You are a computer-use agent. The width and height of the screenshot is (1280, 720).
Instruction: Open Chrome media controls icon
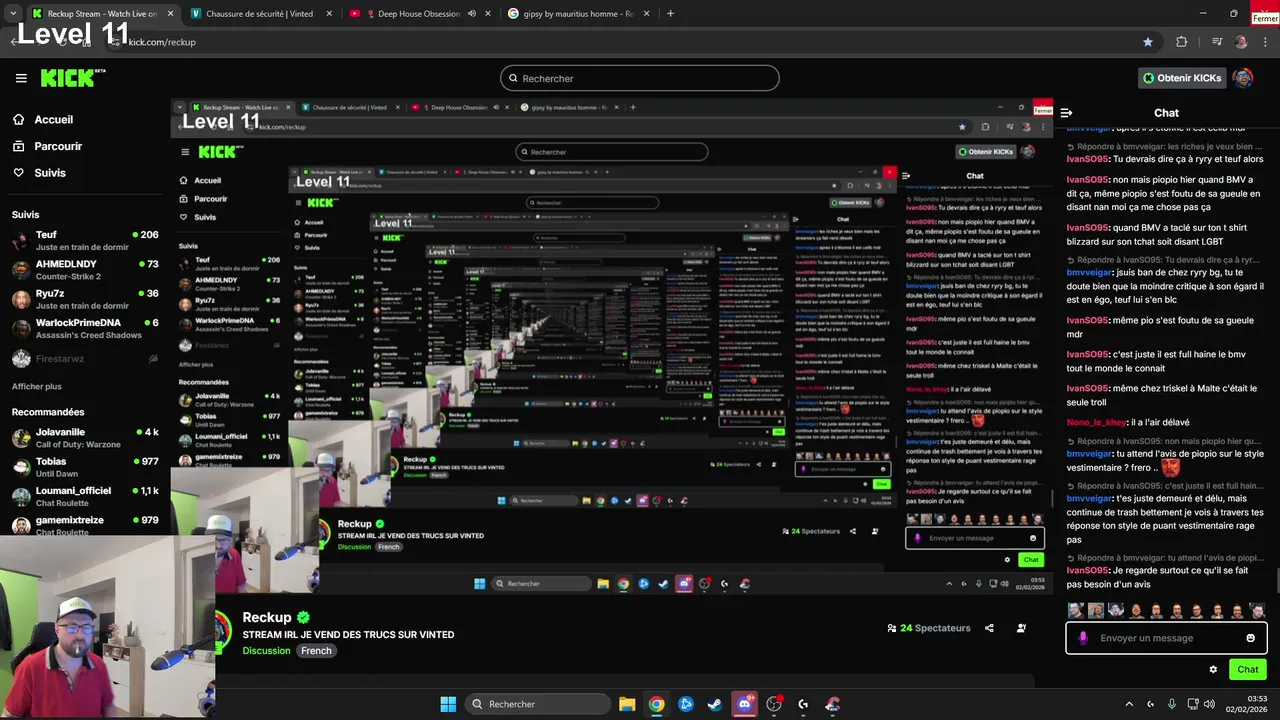pyautogui.click(x=1216, y=42)
